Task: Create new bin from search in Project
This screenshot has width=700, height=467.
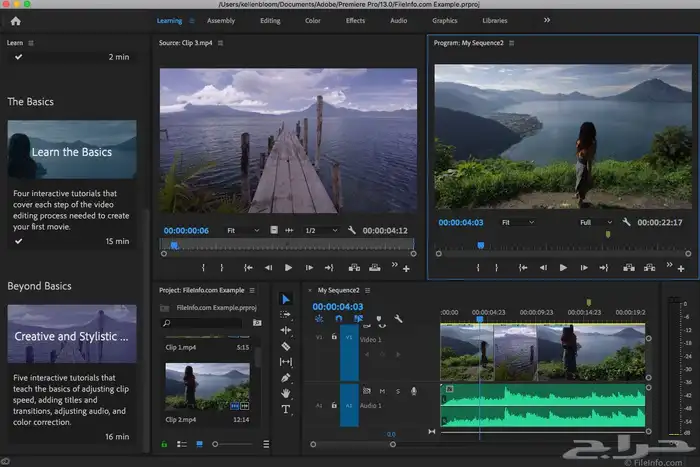Action: (257, 322)
